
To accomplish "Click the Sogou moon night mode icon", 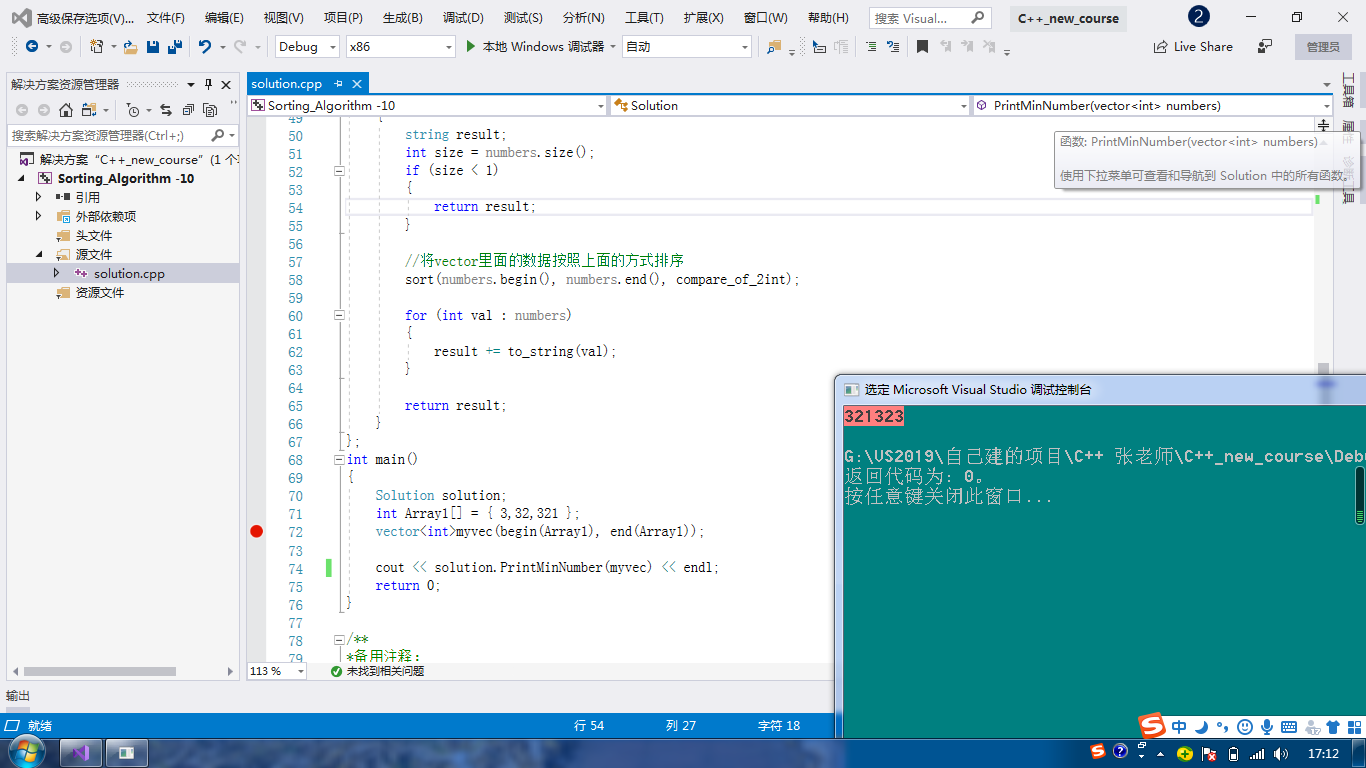I will (x=1202, y=727).
